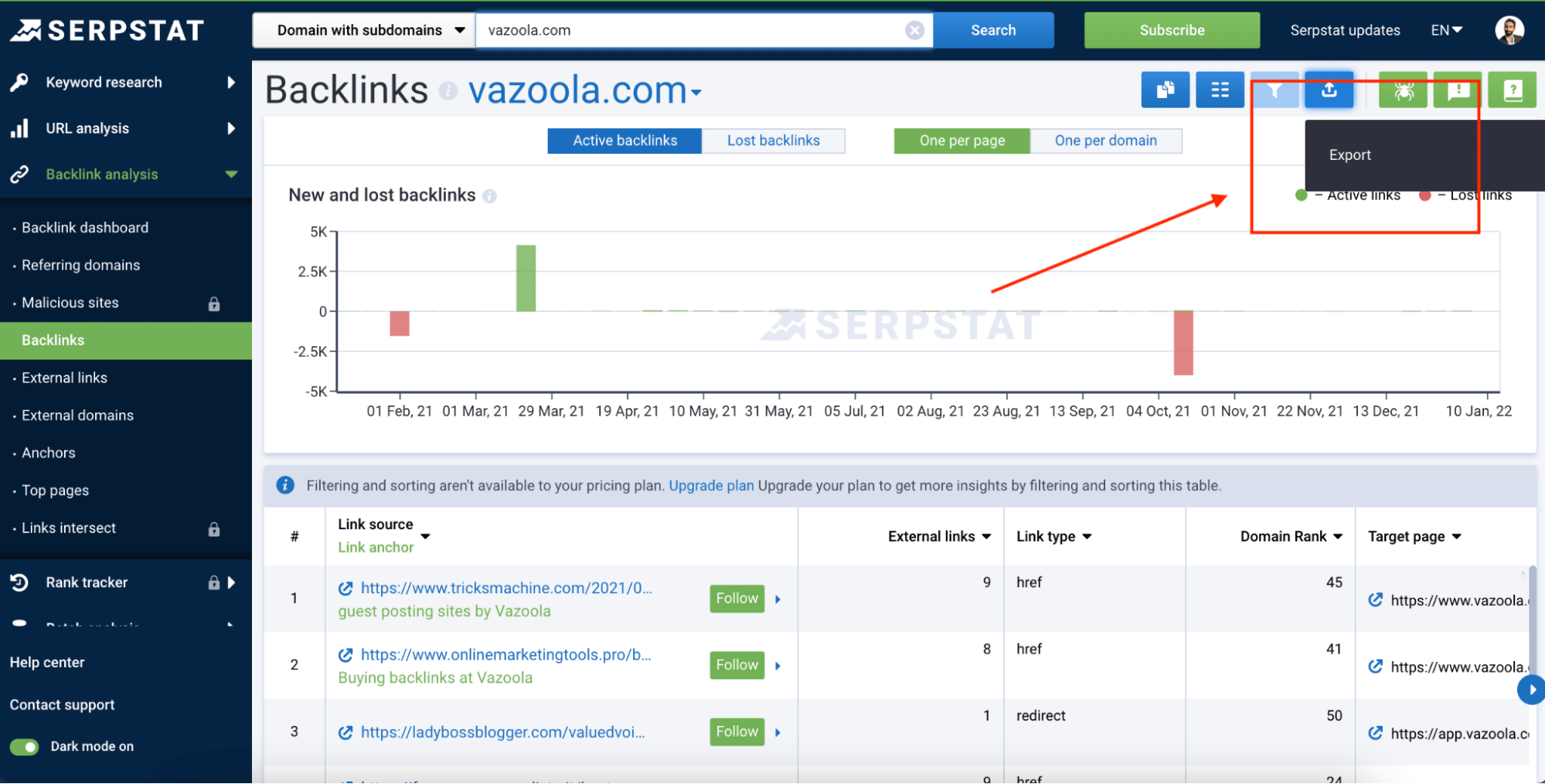
Task: Expand Keyword research menu
Action: [x=231, y=83]
